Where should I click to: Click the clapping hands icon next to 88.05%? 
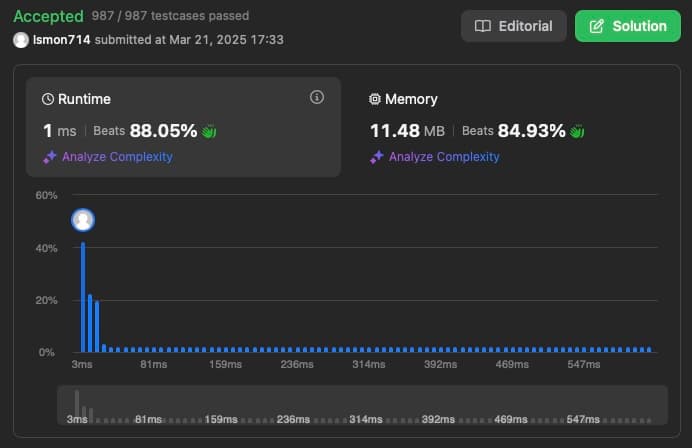pyautogui.click(x=209, y=131)
